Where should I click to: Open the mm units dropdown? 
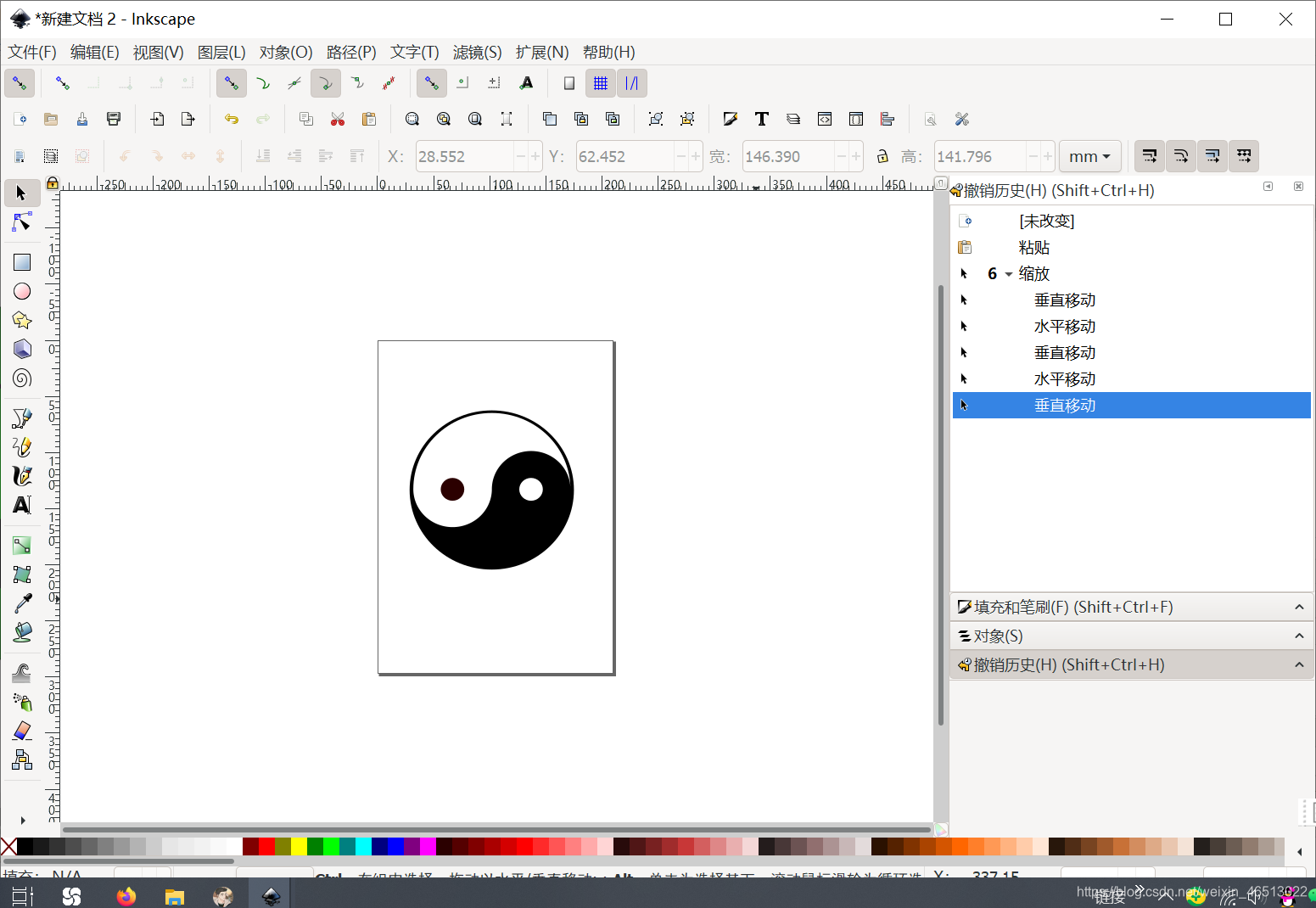(1090, 156)
